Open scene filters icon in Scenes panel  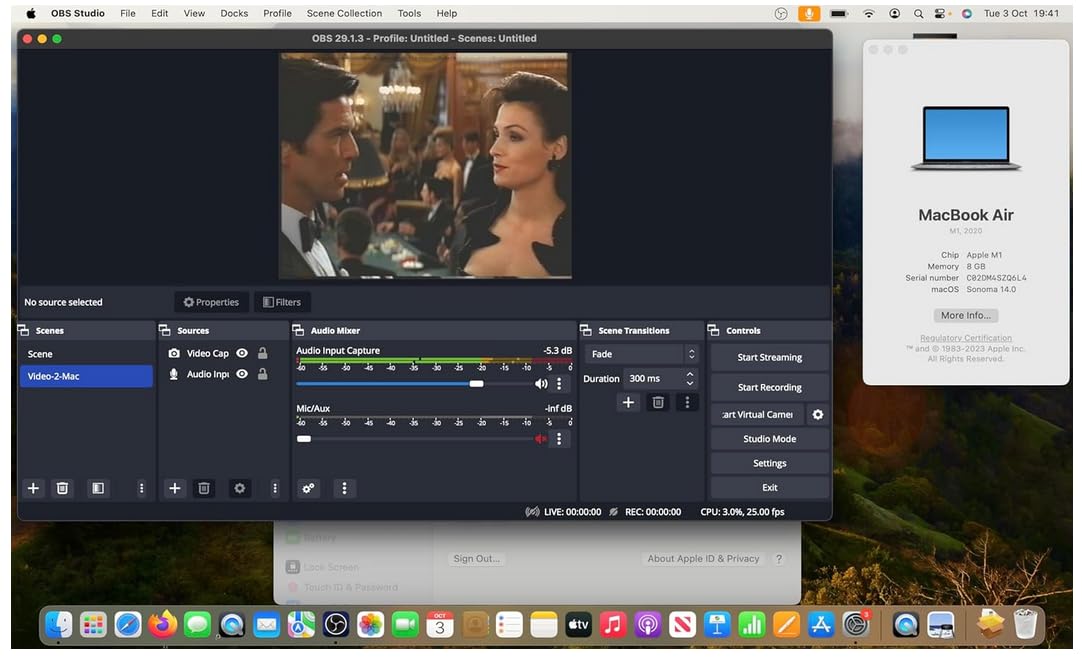pyautogui.click(x=98, y=488)
